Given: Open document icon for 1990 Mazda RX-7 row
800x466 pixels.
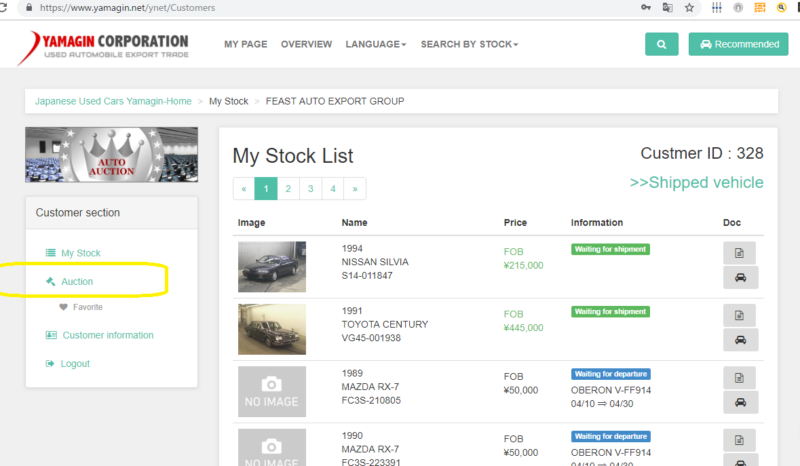Looking at the screenshot, I should [x=739, y=440].
